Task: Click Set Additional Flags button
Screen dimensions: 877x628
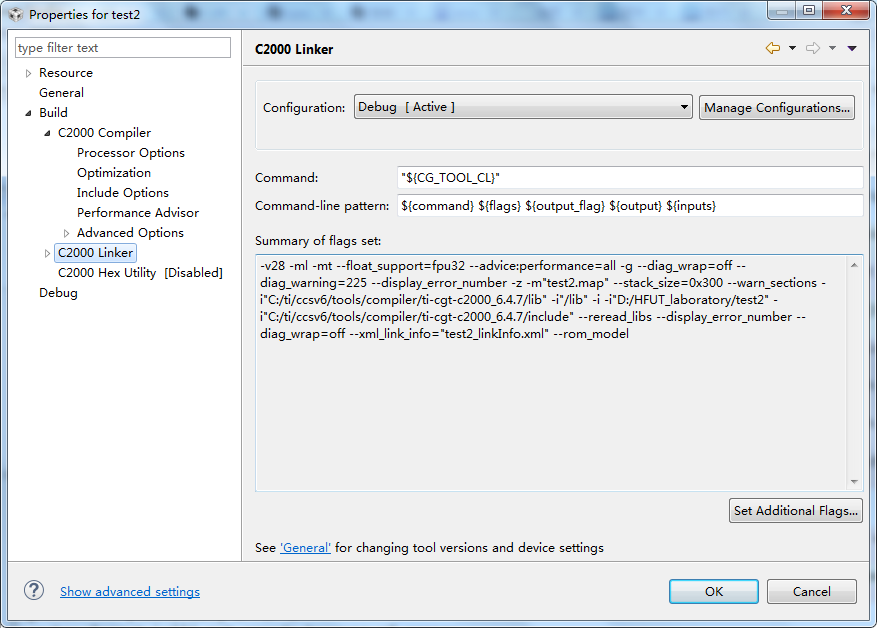Action: [x=795, y=510]
